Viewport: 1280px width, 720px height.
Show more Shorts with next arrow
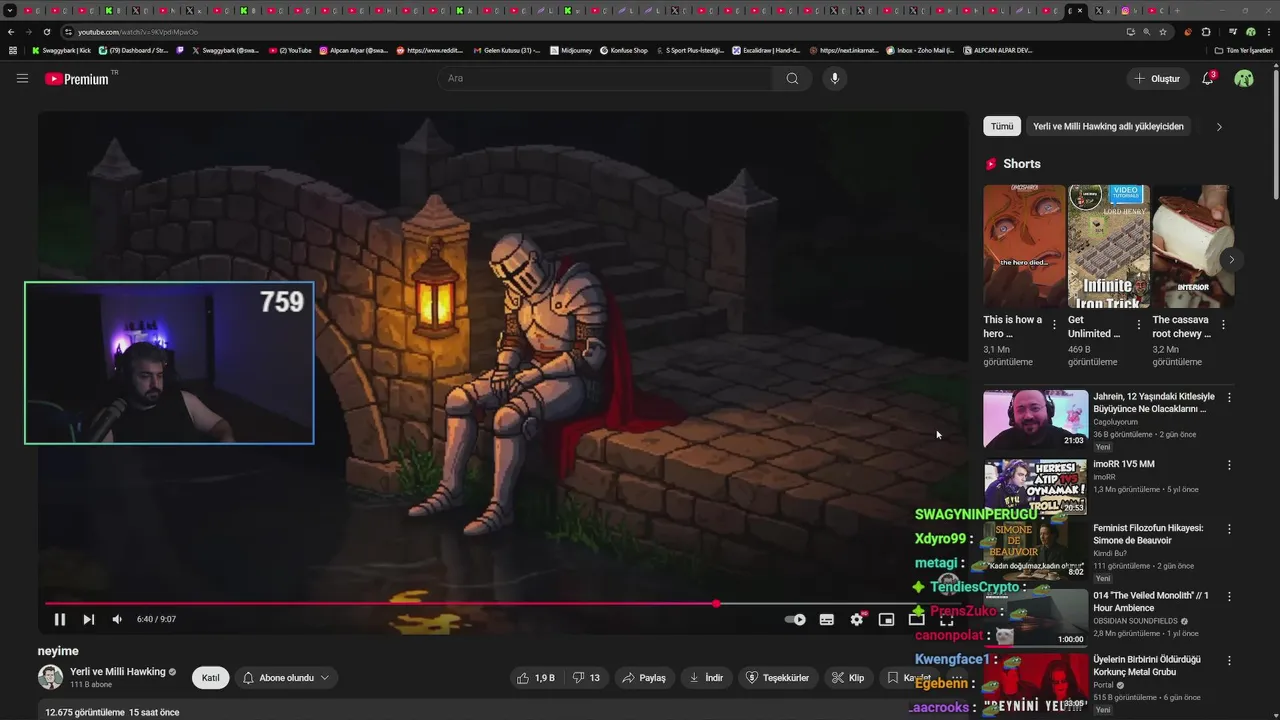[1231, 259]
